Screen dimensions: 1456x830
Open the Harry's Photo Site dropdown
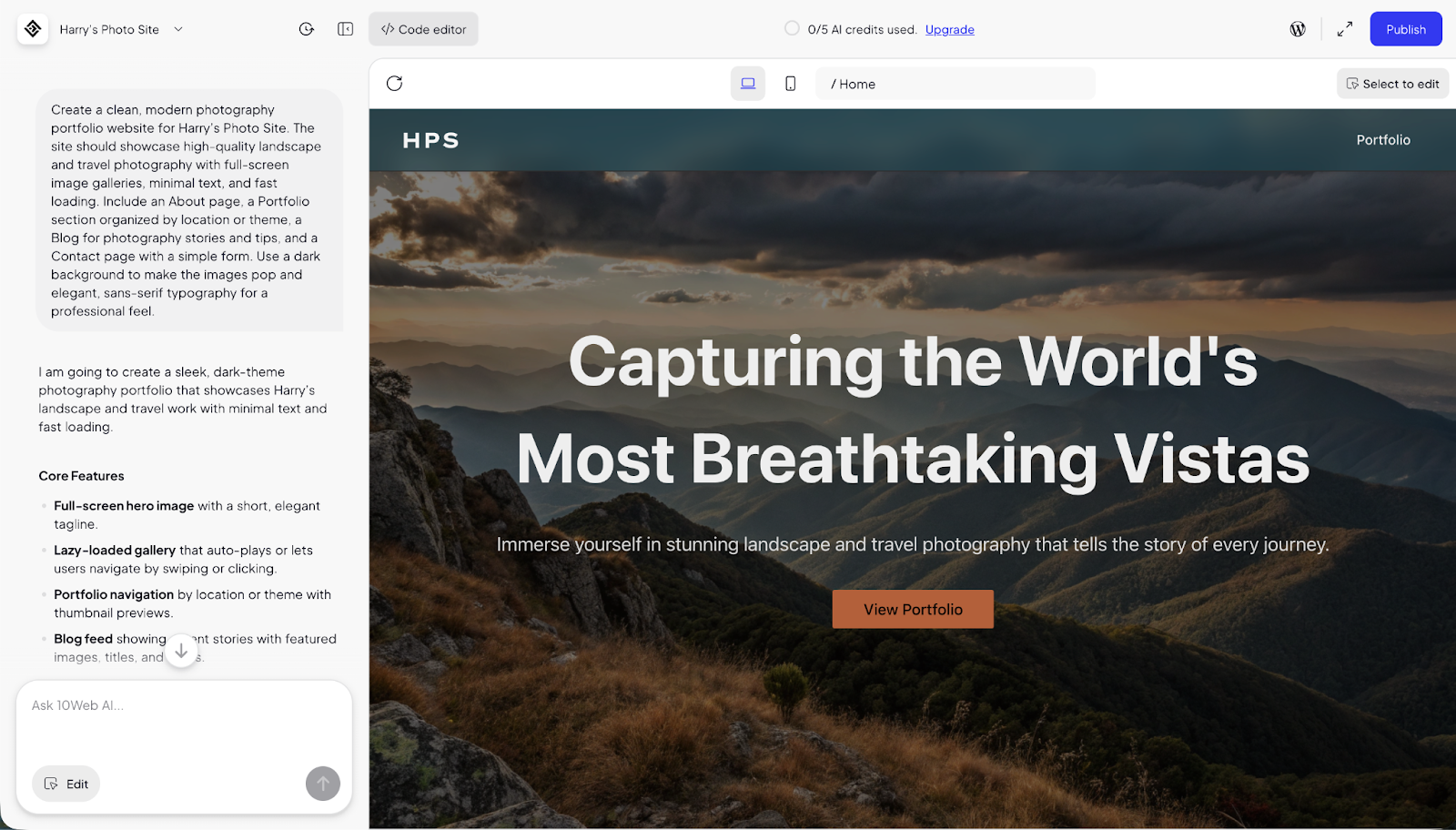coord(123,28)
